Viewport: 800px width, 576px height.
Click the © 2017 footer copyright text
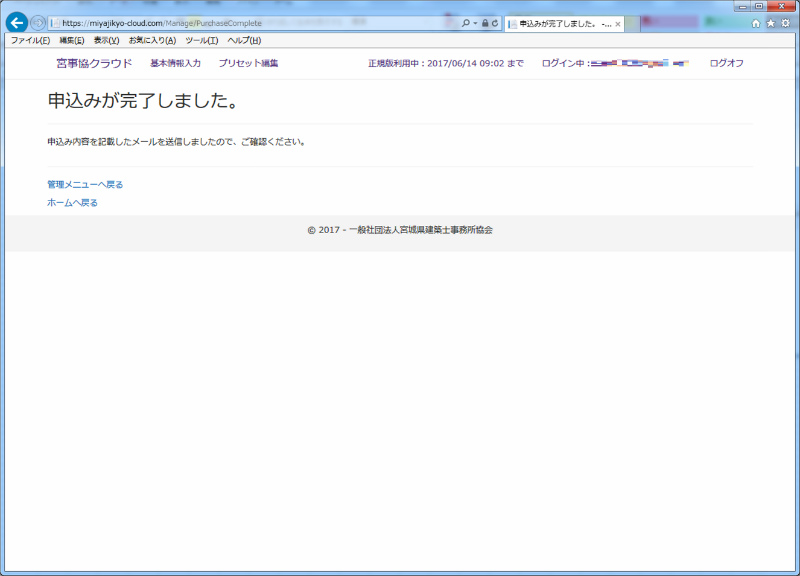coord(400,230)
